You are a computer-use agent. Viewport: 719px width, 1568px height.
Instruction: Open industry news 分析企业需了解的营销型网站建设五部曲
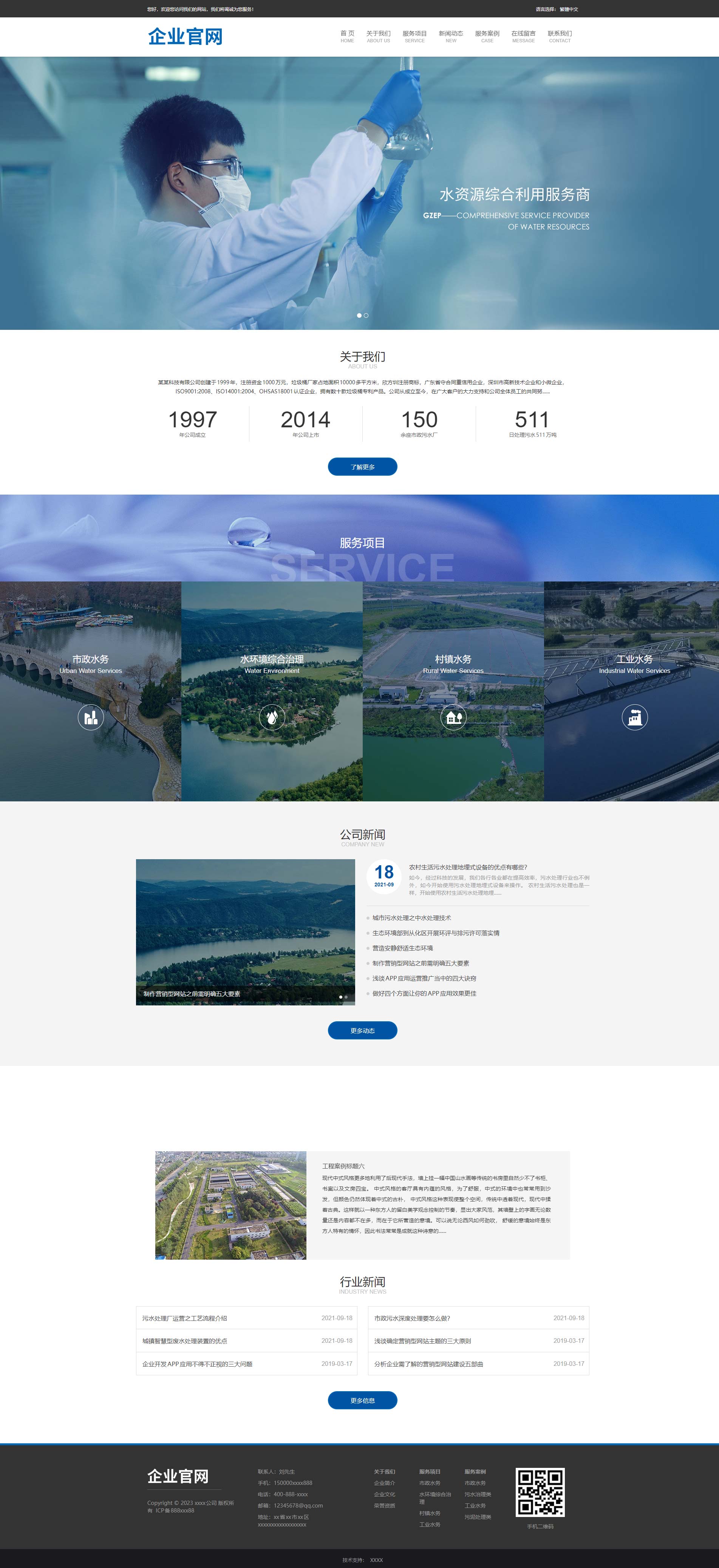coord(428,1364)
